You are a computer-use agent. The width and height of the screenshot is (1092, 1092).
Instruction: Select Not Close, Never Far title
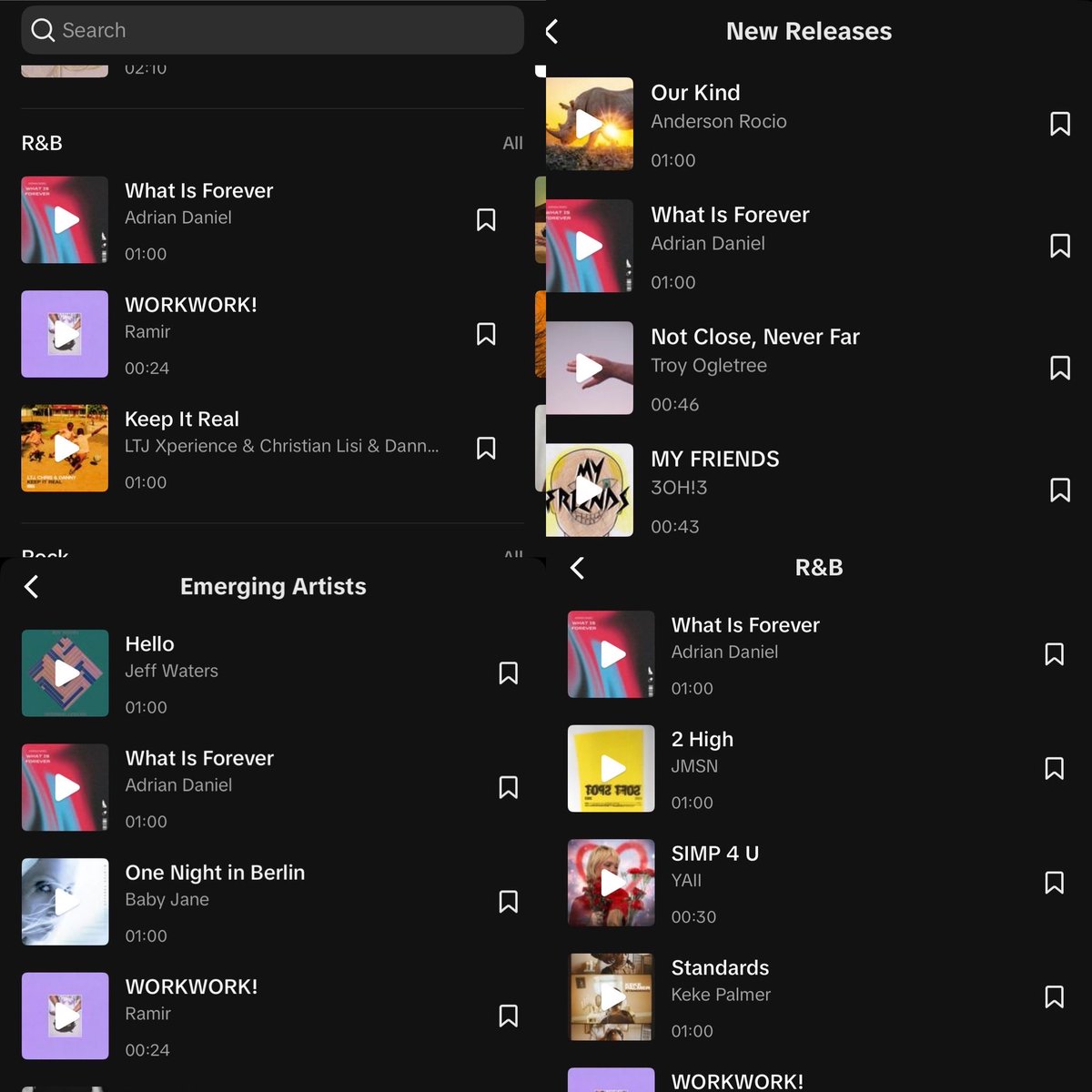[754, 337]
